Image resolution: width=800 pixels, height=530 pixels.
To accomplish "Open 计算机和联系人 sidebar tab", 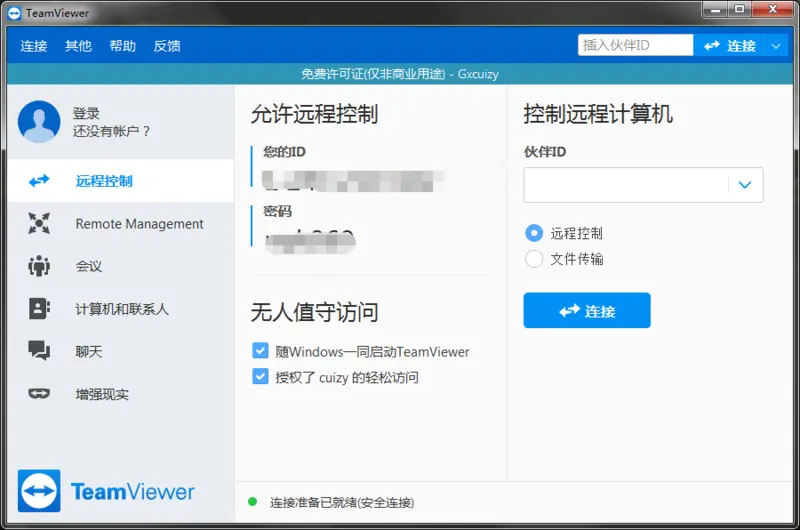I will [x=120, y=309].
